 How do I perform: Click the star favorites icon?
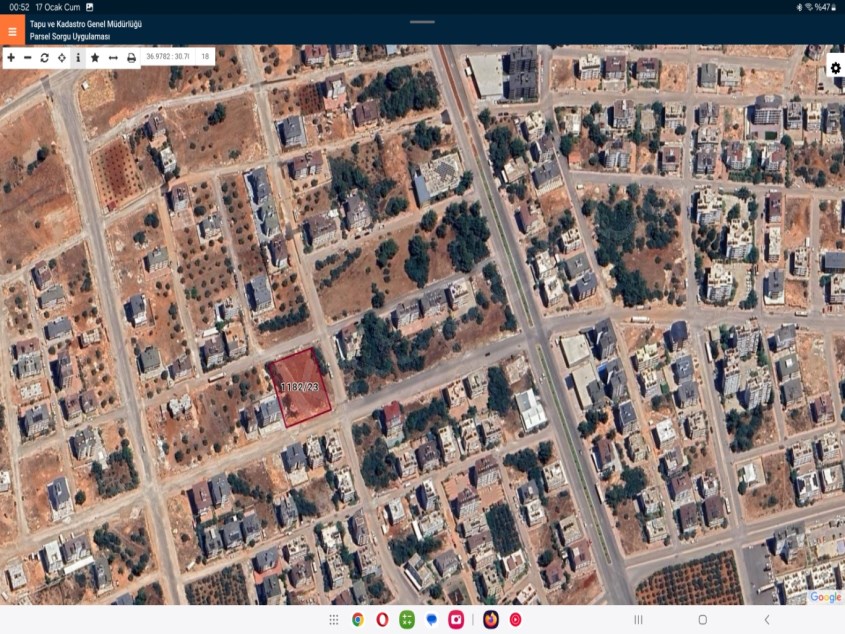click(x=95, y=58)
